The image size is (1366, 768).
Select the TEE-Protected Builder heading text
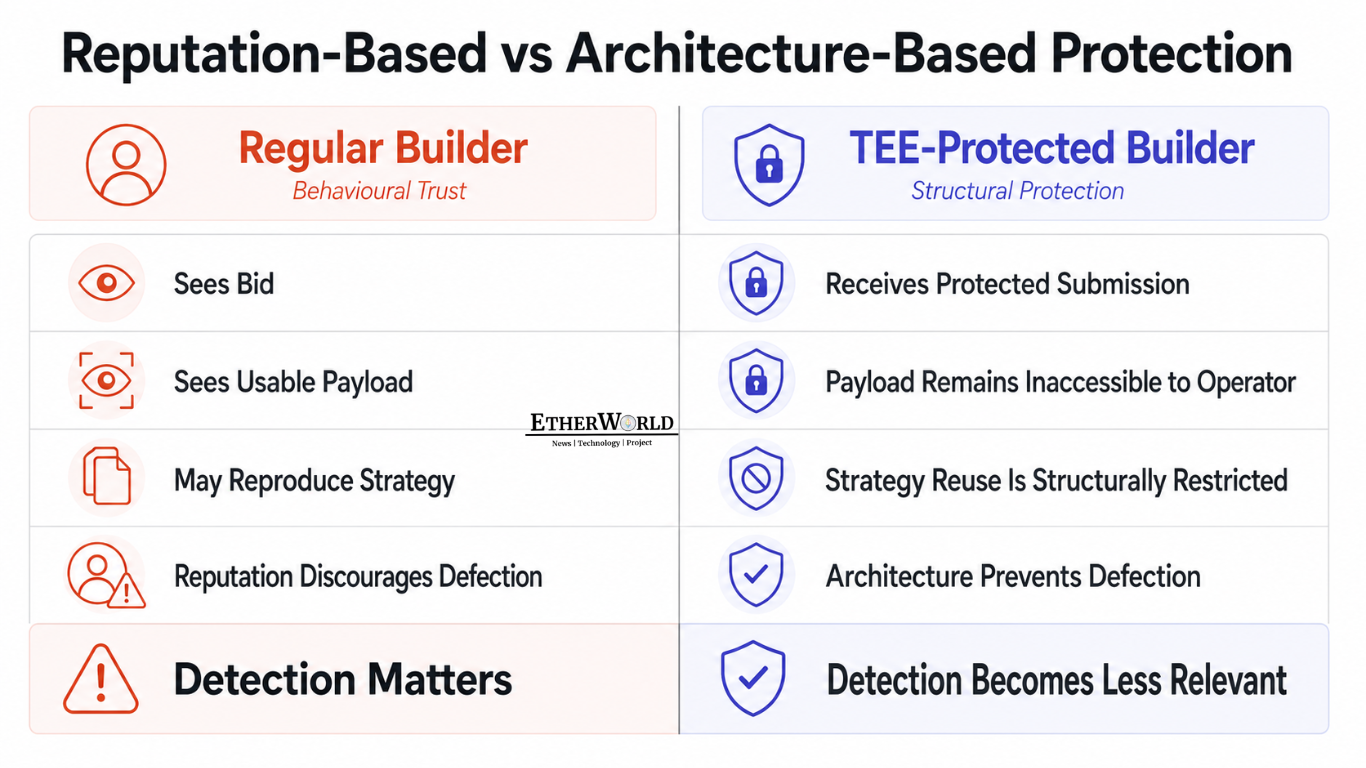click(x=1052, y=149)
